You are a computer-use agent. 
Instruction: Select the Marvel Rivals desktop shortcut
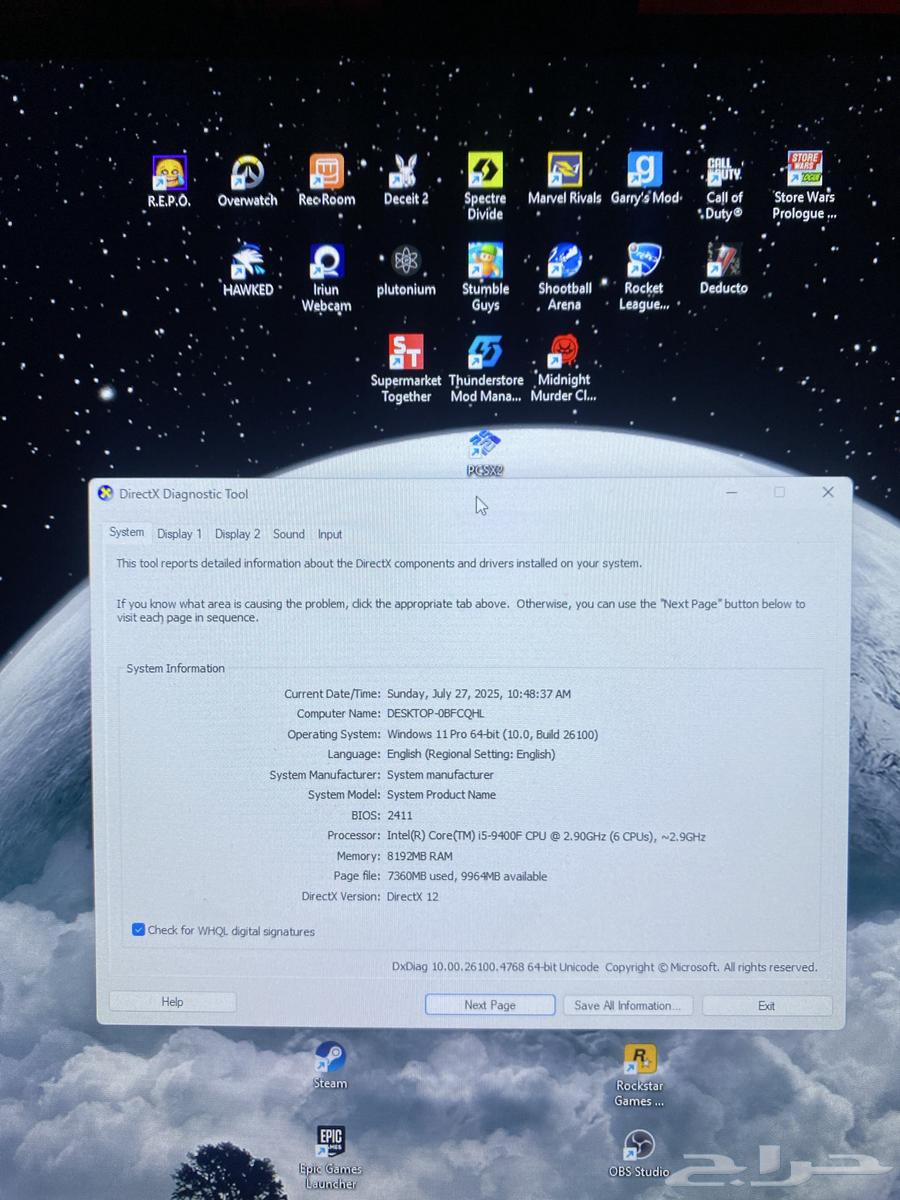(565, 179)
